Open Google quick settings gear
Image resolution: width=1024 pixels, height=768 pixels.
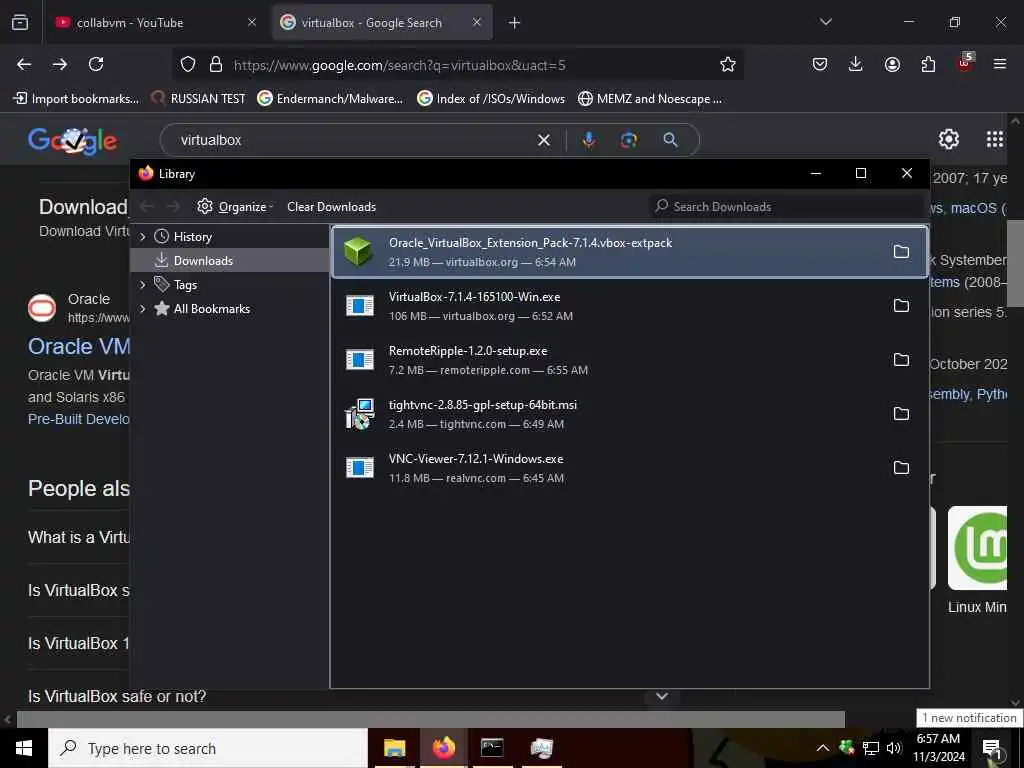949,139
